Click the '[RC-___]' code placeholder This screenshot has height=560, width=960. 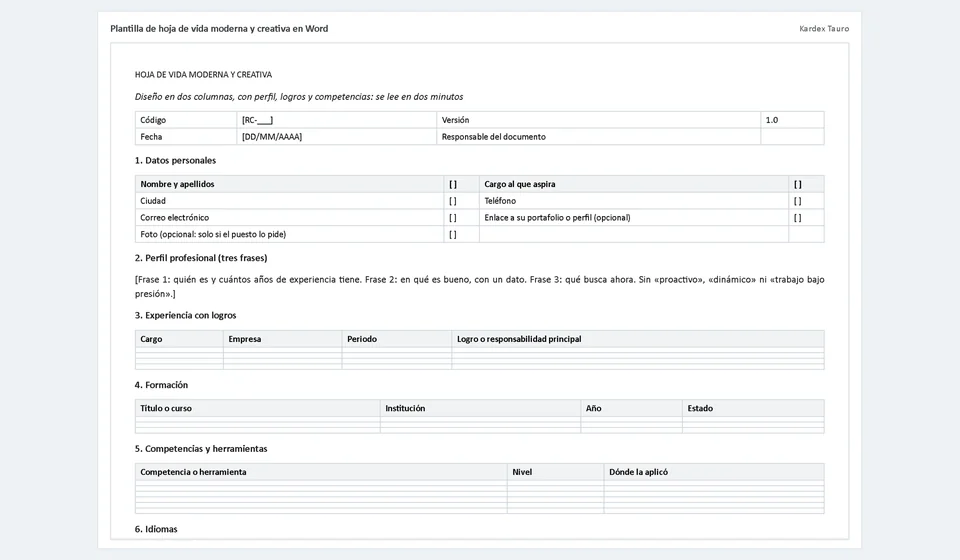(258, 120)
